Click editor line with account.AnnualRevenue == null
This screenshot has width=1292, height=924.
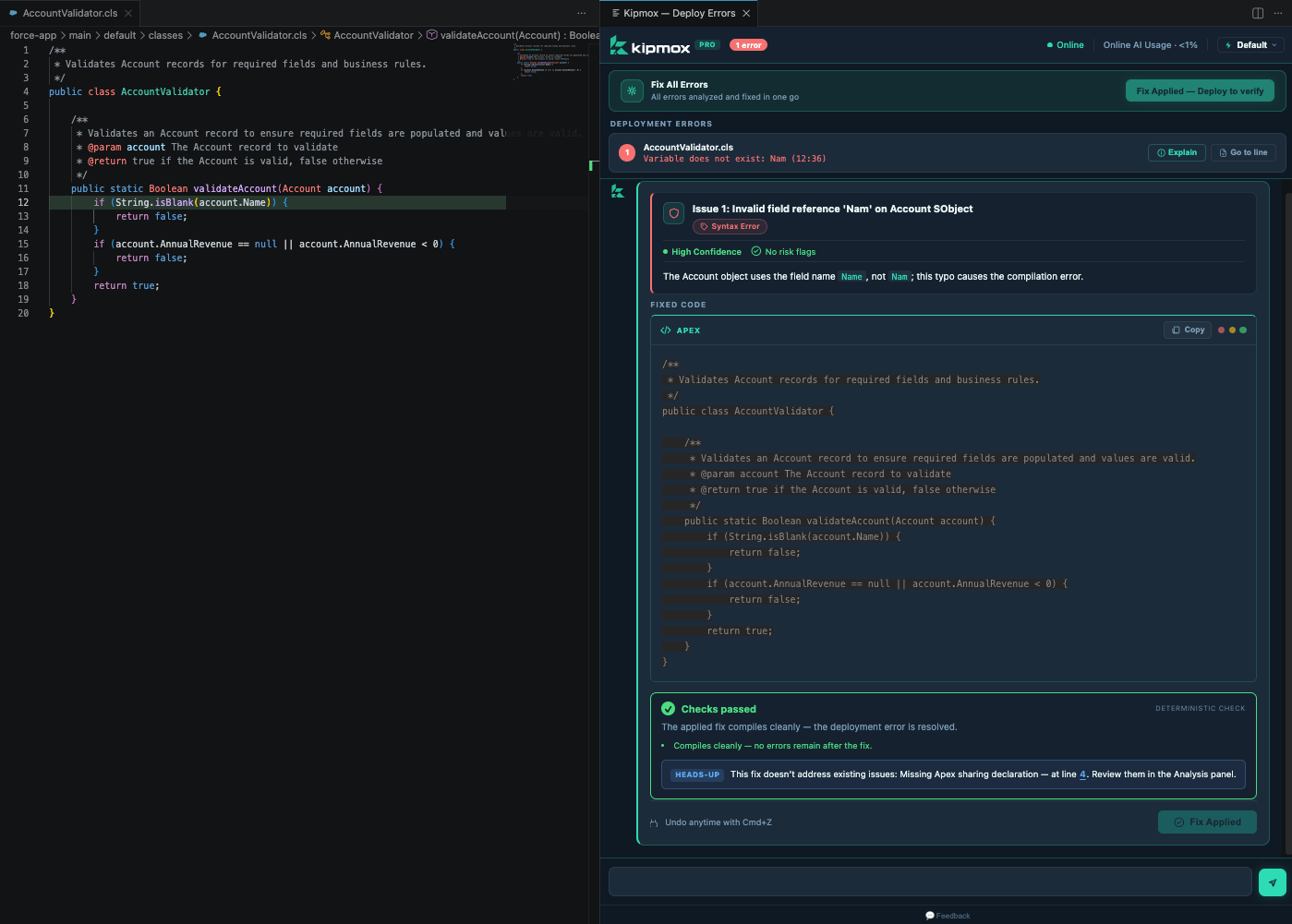(273, 244)
